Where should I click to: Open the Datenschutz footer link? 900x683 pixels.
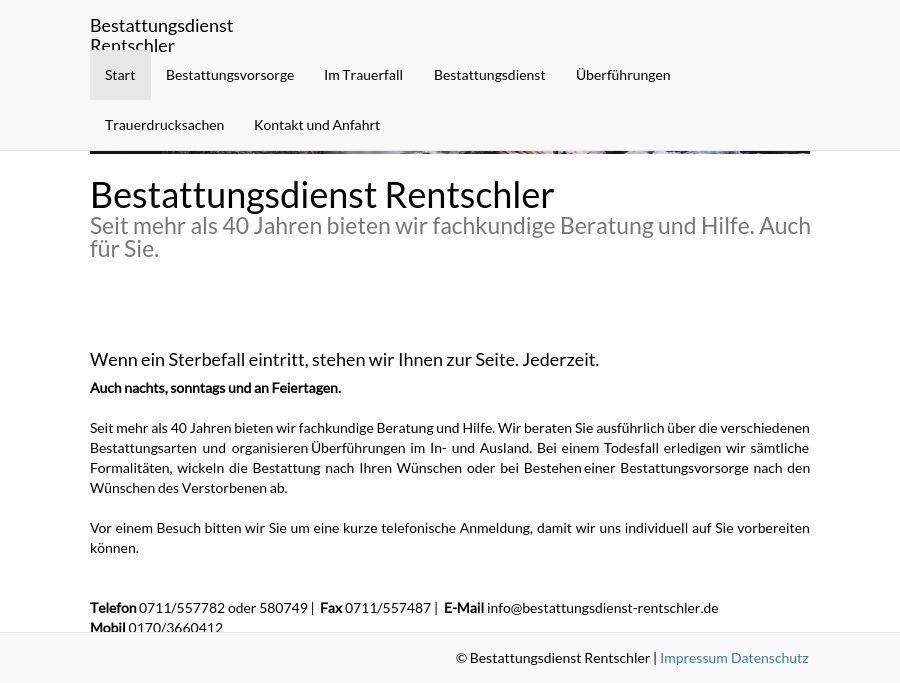(x=770, y=658)
